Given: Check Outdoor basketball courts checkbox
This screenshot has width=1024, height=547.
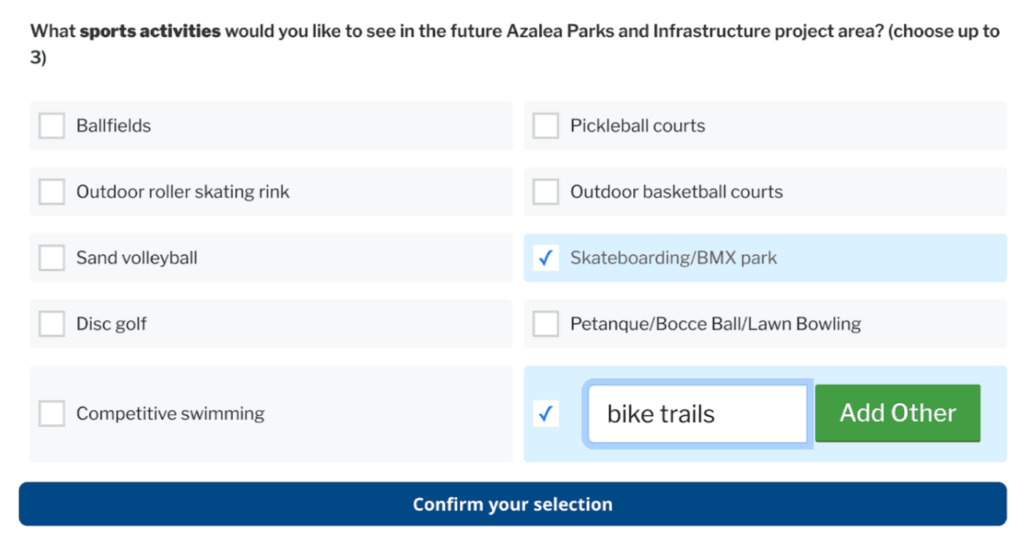Looking at the screenshot, I should [546, 192].
